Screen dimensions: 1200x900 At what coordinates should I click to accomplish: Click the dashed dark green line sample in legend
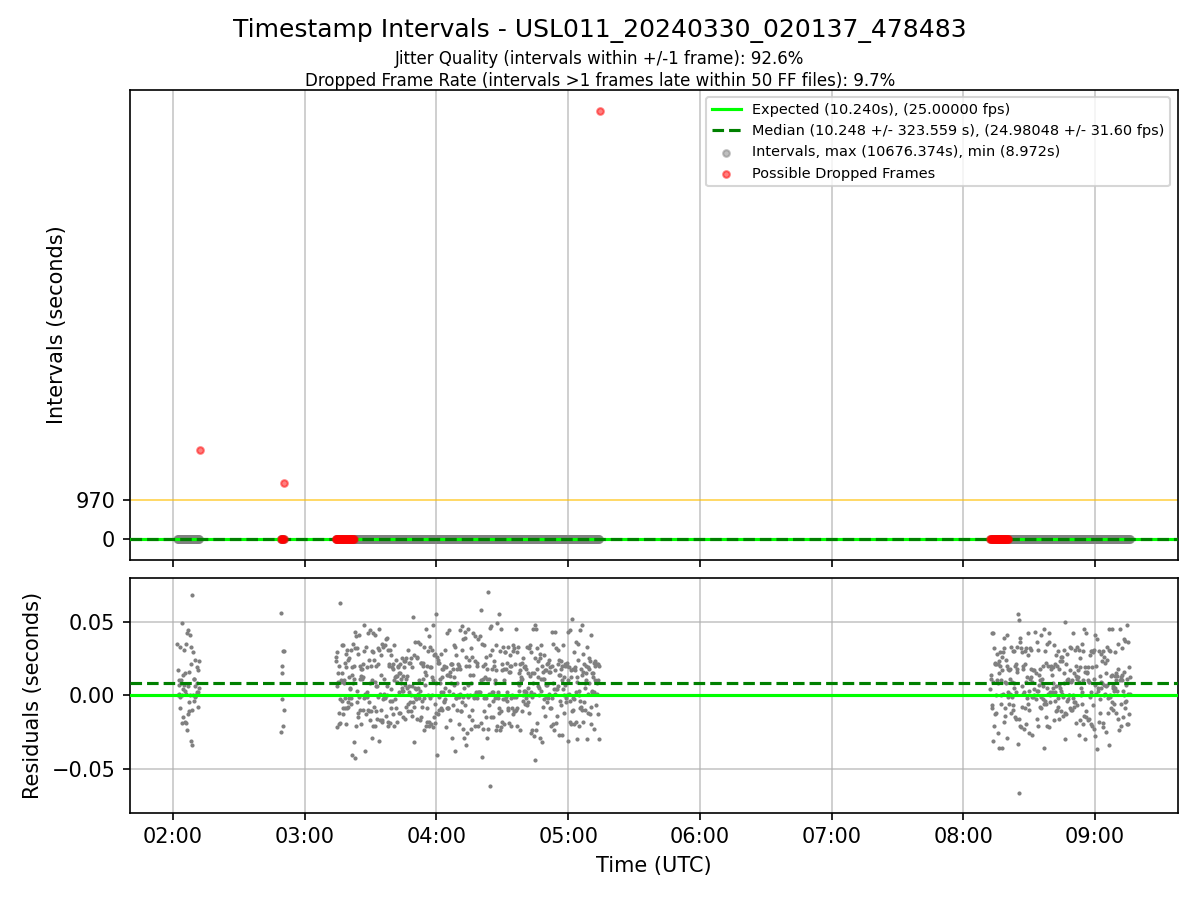(726, 130)
